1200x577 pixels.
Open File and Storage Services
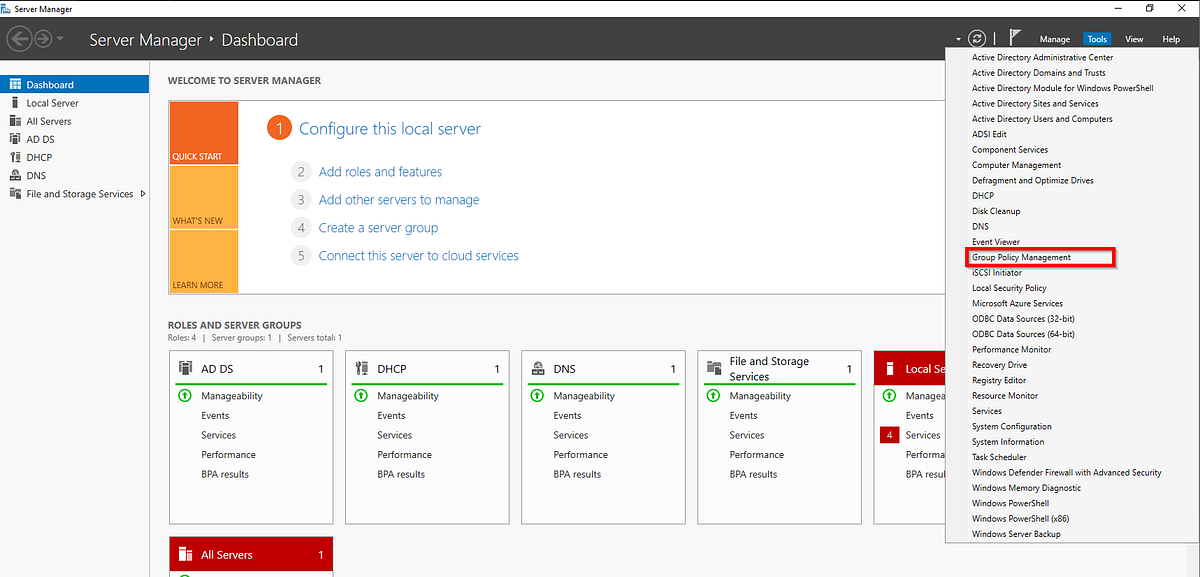76,193
